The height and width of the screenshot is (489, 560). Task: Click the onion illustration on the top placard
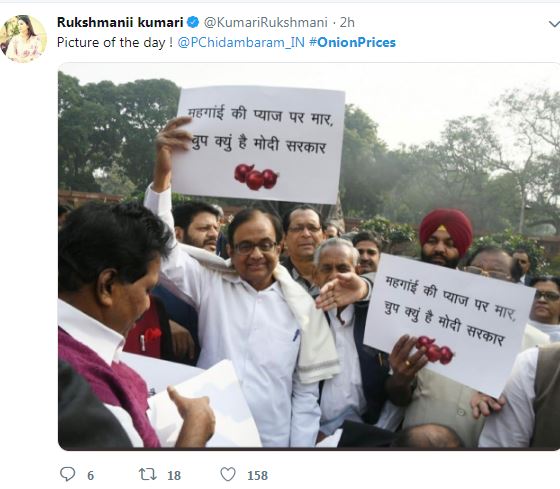click(256, 176)
